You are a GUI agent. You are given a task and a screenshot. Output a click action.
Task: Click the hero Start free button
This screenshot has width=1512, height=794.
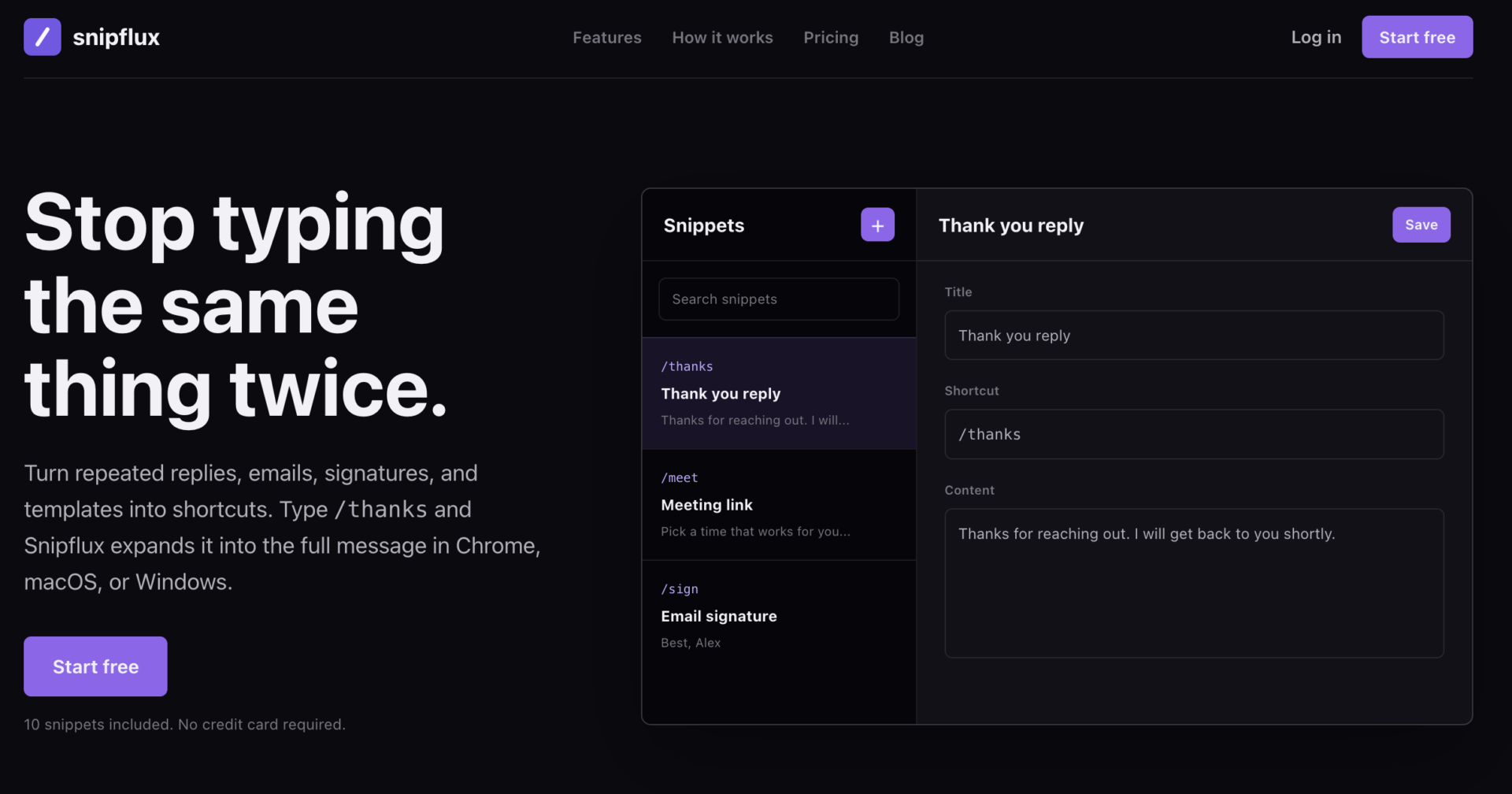point(95,666)
